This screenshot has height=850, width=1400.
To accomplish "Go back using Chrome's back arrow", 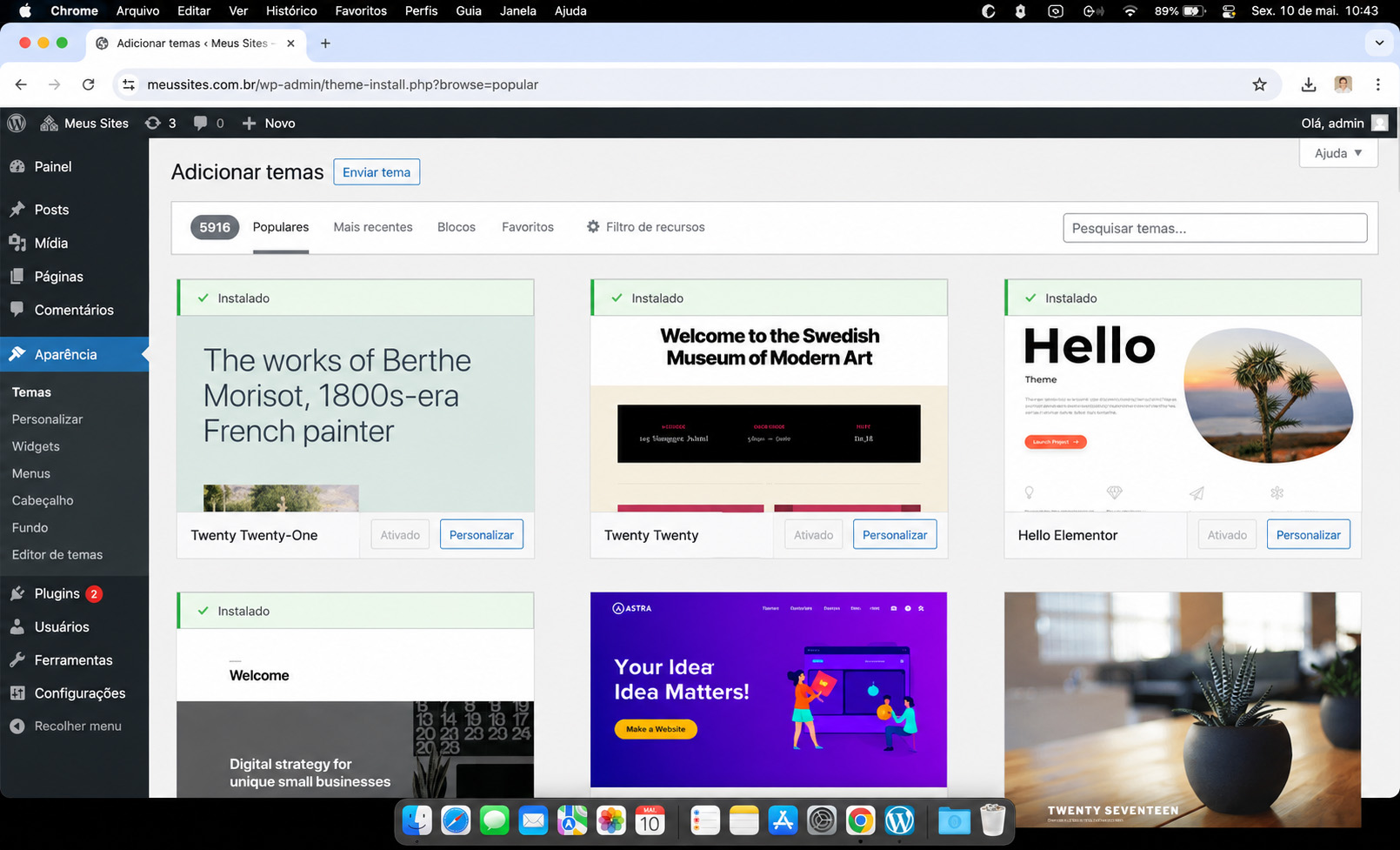I will [21, 84].
